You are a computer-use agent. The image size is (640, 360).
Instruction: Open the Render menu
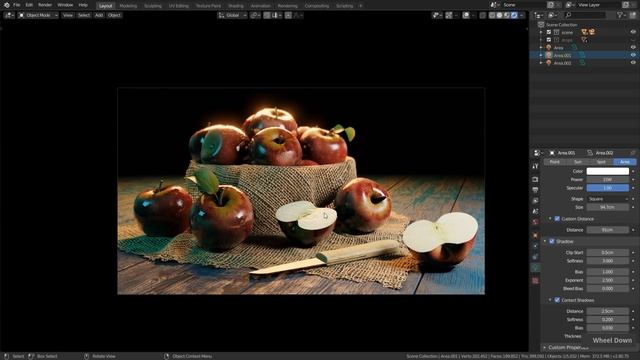pos(45,5)
